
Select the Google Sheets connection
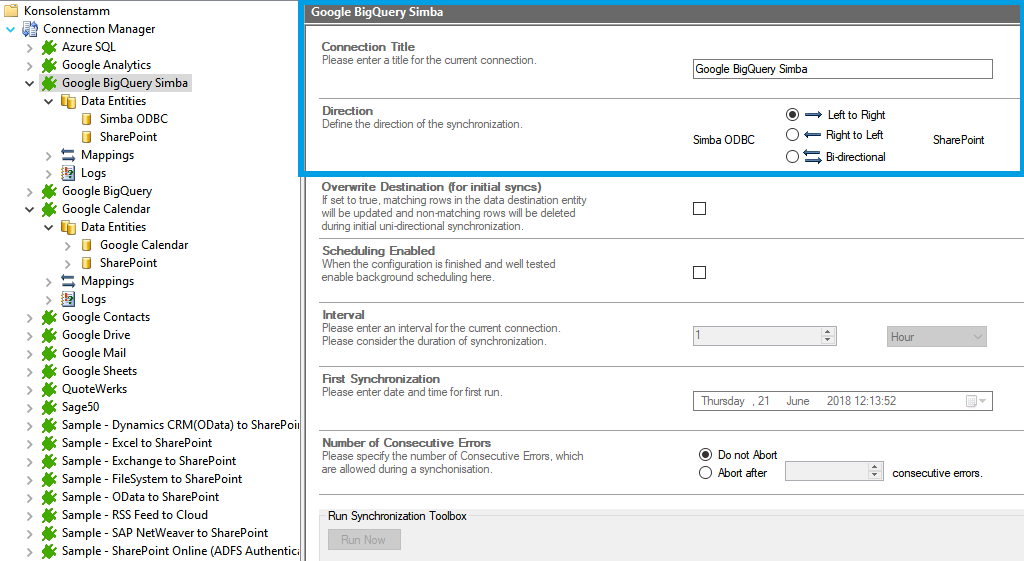click(x=99, y=371)
